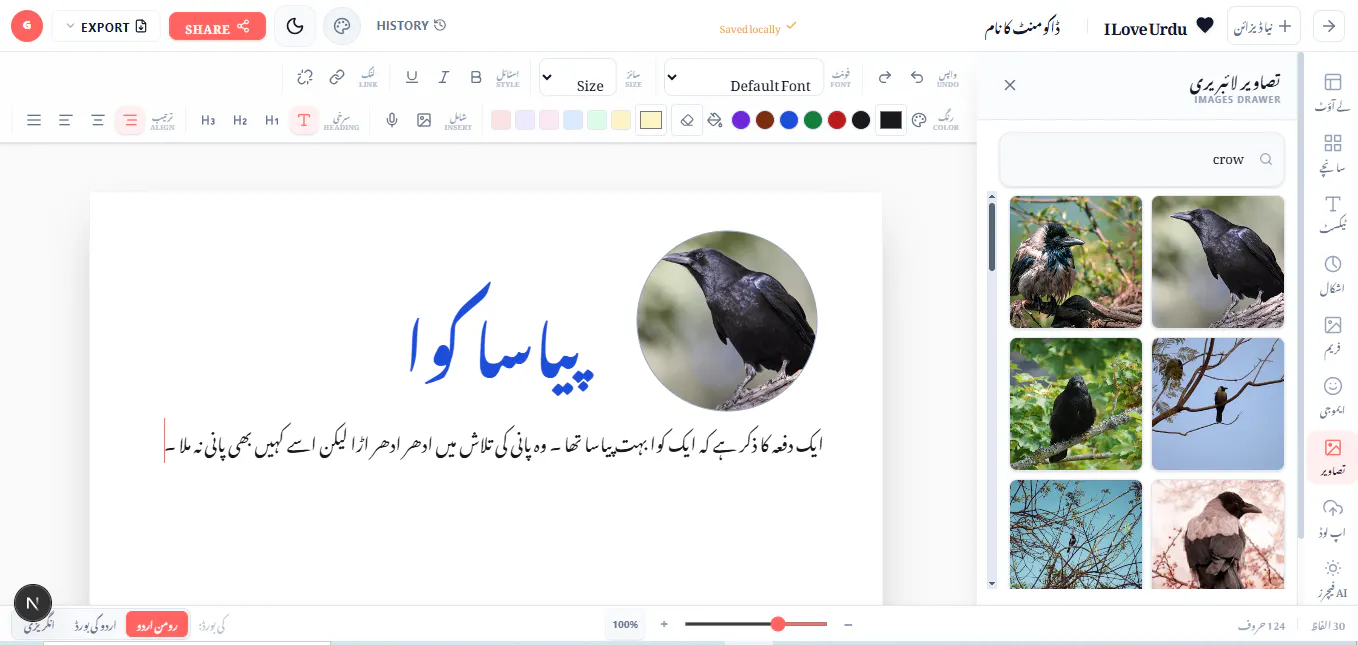The width and height of the screenshot is (1358, 645).
Task: Select the Roman Urdu keyboard option
Action: click(157, 625)
